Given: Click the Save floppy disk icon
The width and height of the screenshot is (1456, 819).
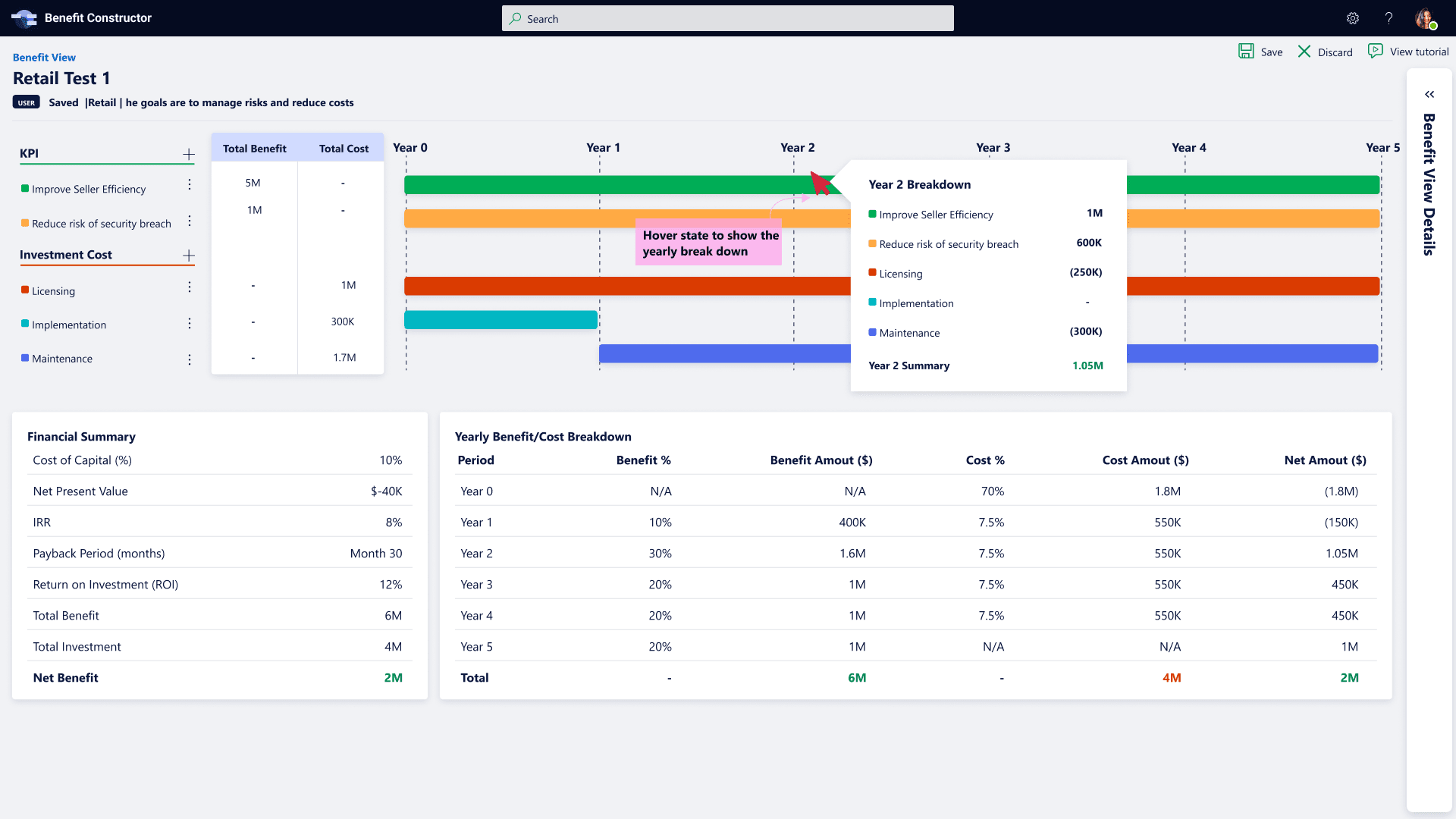Looking at the screenshot, I should [x=1246, y=52].
